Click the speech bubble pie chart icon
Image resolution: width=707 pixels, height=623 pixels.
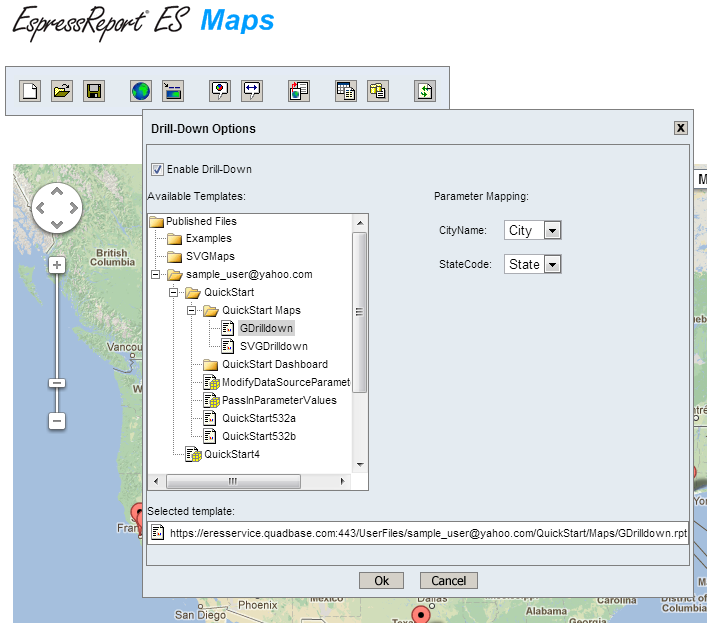(x=220, y=91)
